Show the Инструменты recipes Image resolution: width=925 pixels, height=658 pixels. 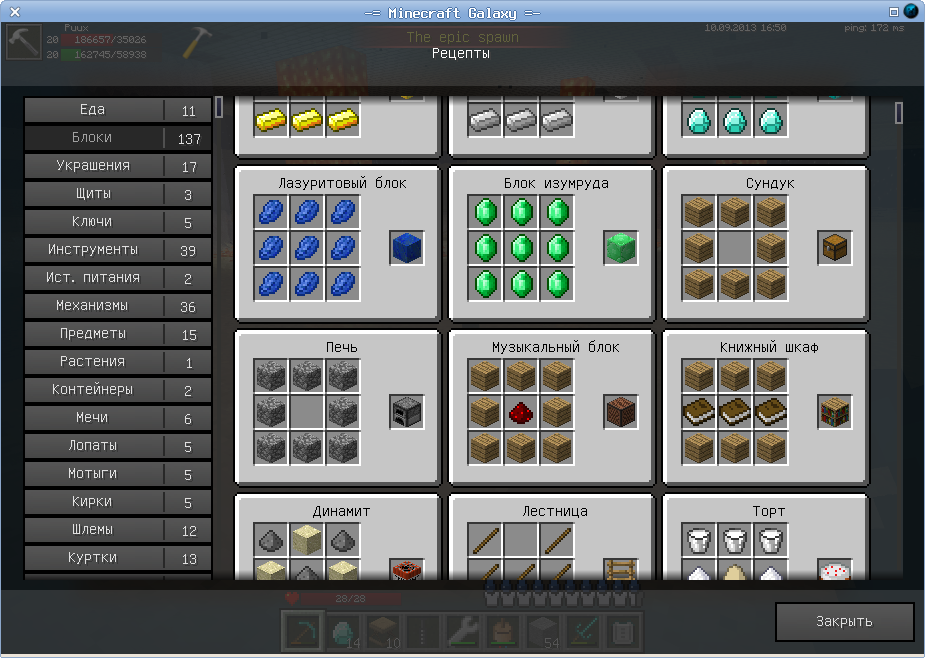[x=118, y=250]
